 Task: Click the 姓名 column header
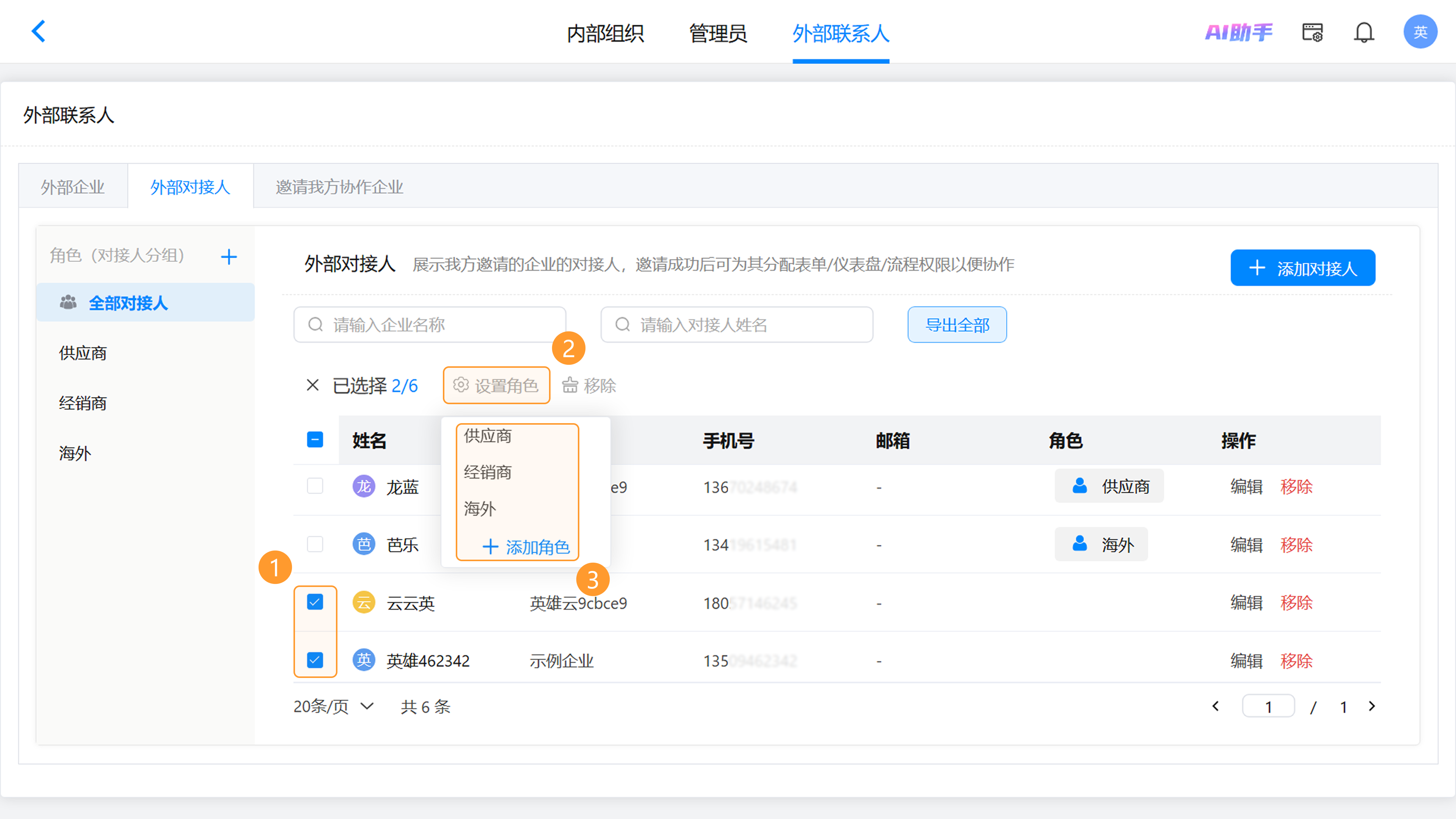pos(369,440)
